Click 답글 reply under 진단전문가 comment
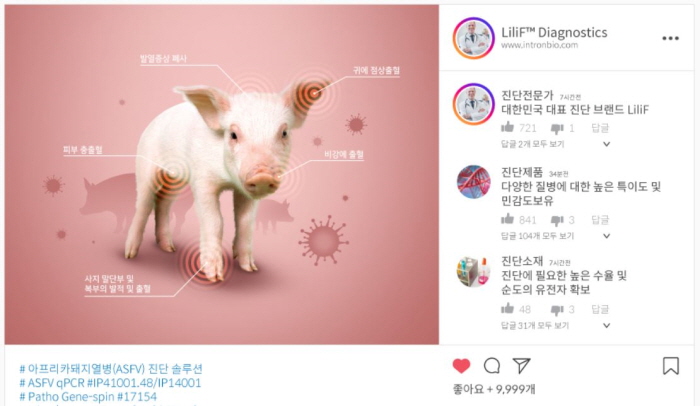 coord(600,128)
